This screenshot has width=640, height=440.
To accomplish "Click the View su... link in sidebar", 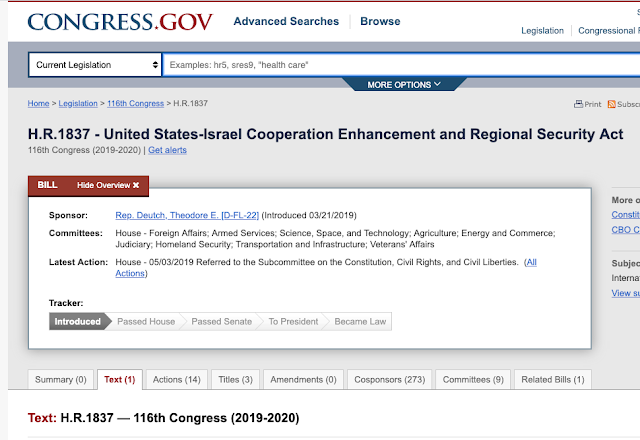I will (x=625, y=293).
